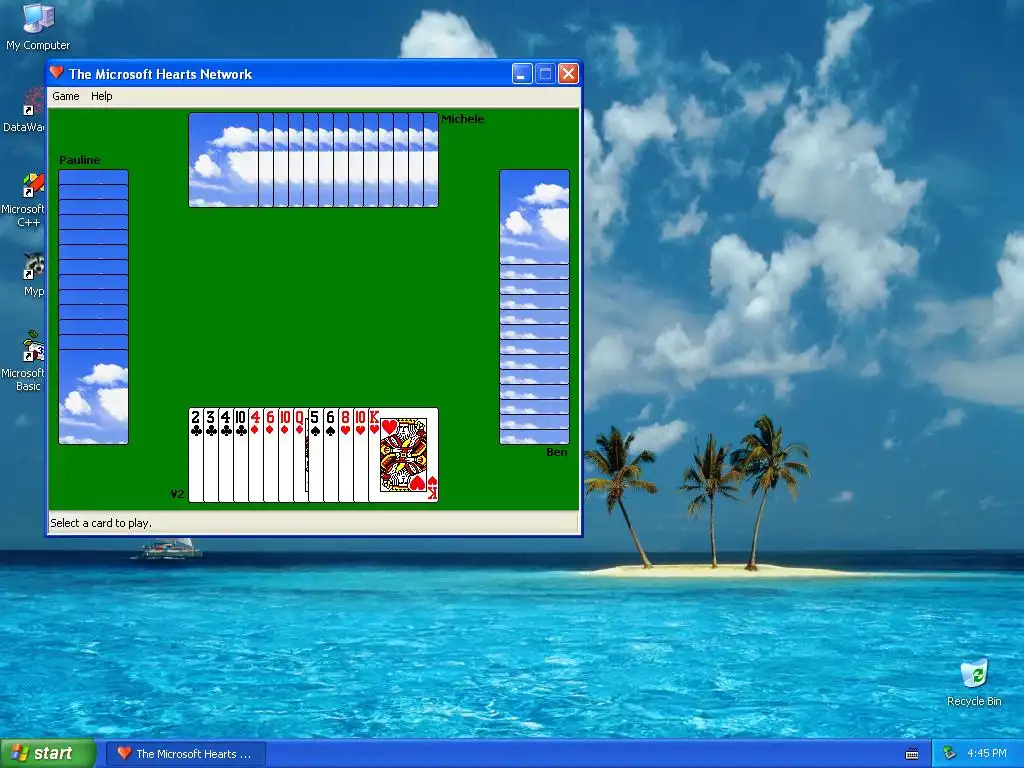
Task: Play the 4 of clubs card
Action: pyautogui.click(x=225, y=455)
